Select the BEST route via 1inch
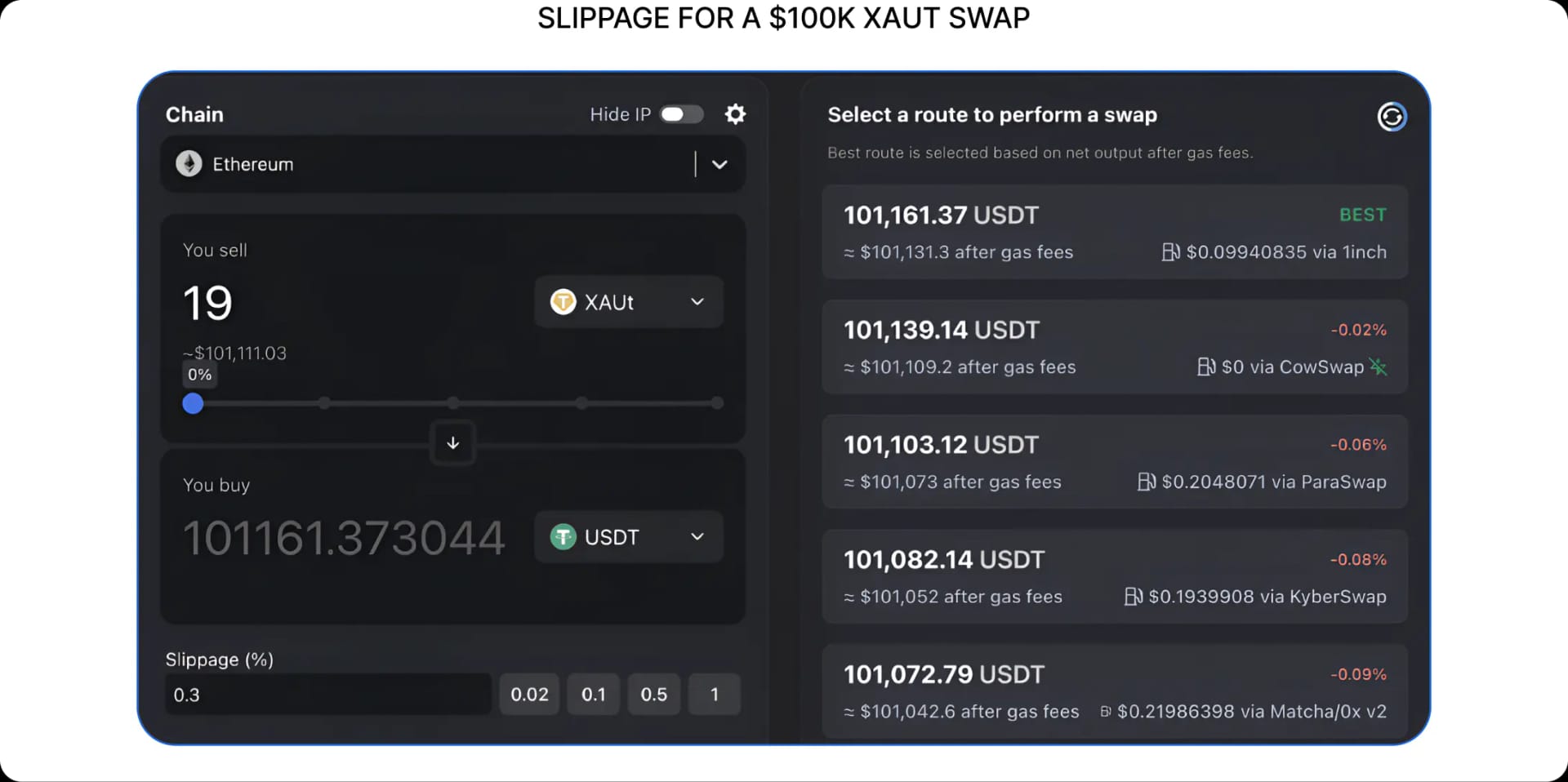This screenshot has width=1568, height=782. point(1115,233)
